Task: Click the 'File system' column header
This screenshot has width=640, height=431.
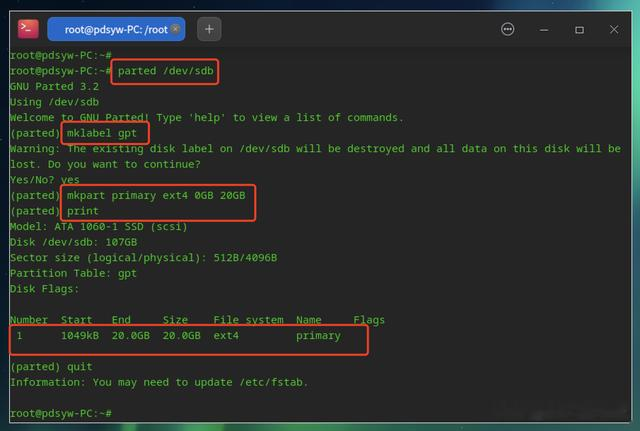Action: pyautogui.click(x=249, y=320)
